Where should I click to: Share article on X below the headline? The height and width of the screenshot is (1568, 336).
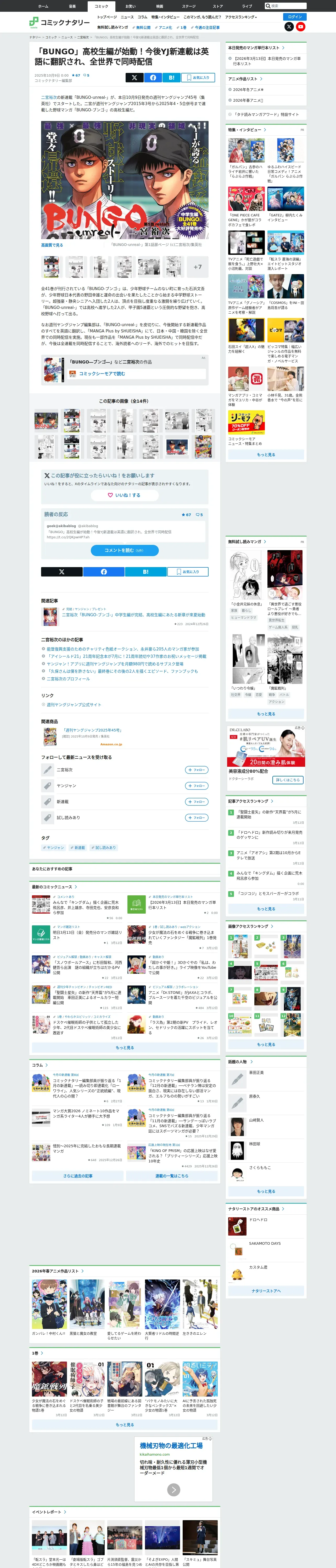point(134,77)
